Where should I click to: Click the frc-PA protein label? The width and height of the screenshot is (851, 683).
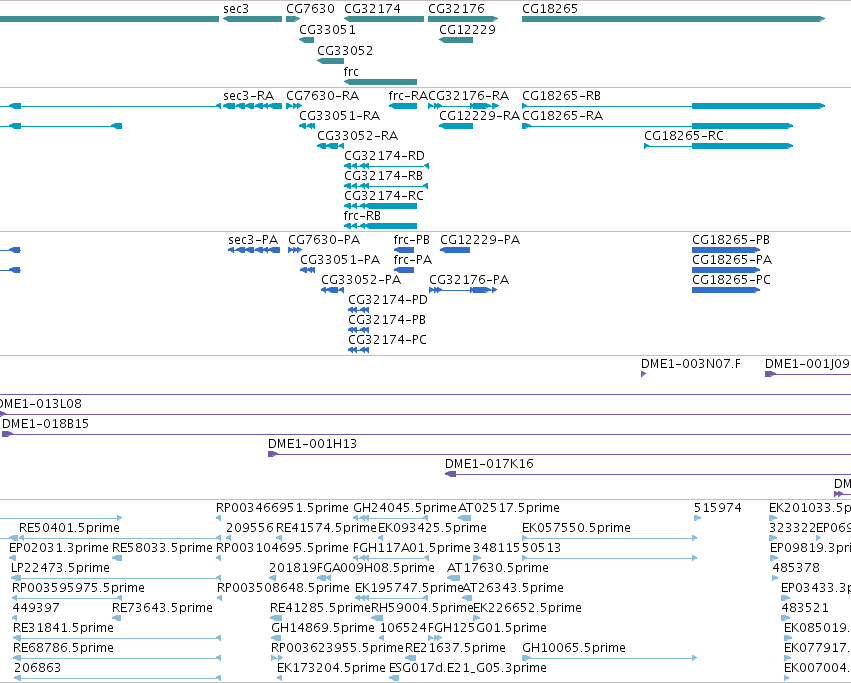413,260
